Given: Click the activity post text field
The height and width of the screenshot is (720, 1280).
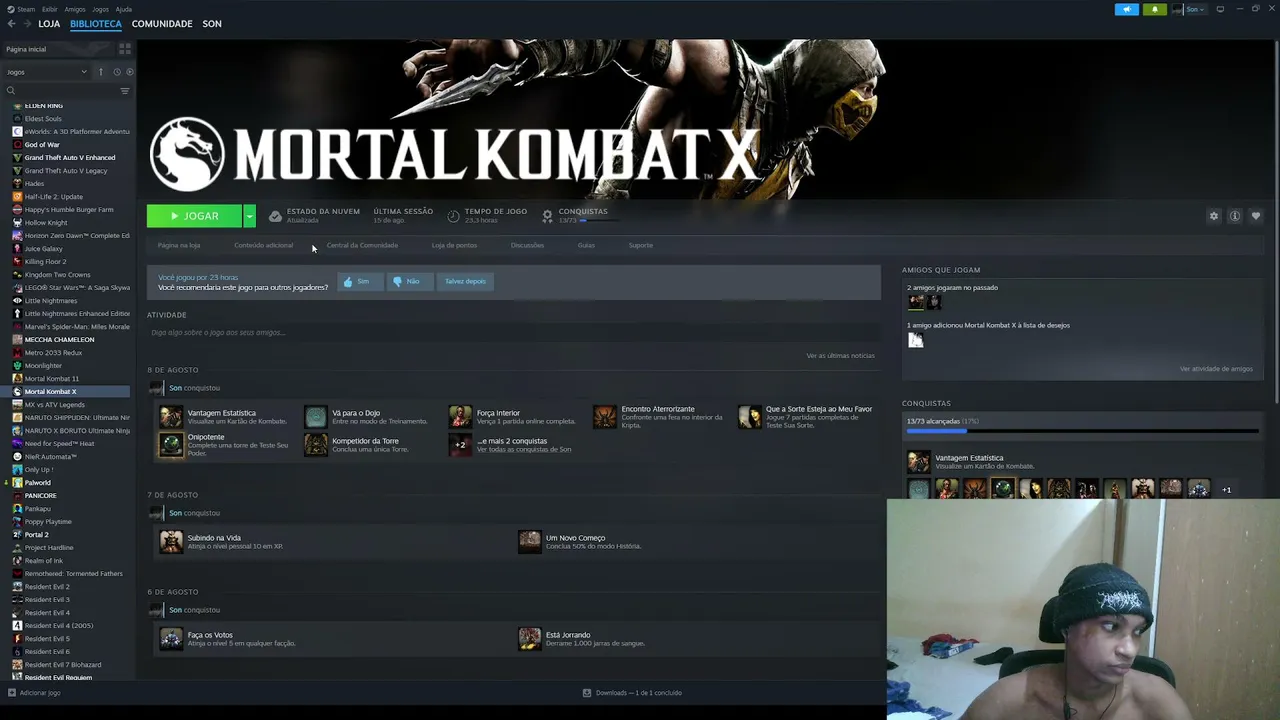Looking at the screenshot, I should (513, 332).
